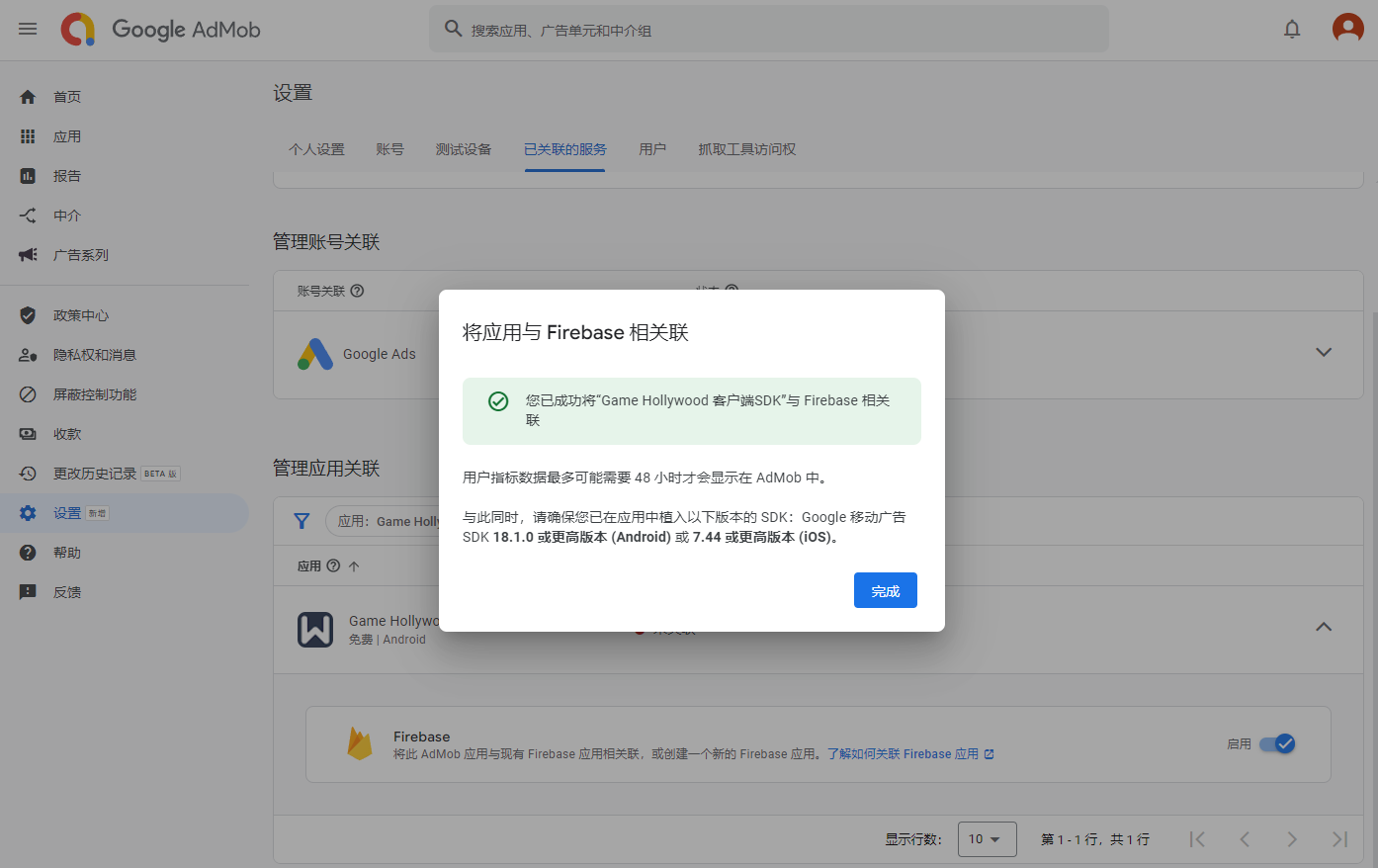Click the search input field

pos(769,29)
